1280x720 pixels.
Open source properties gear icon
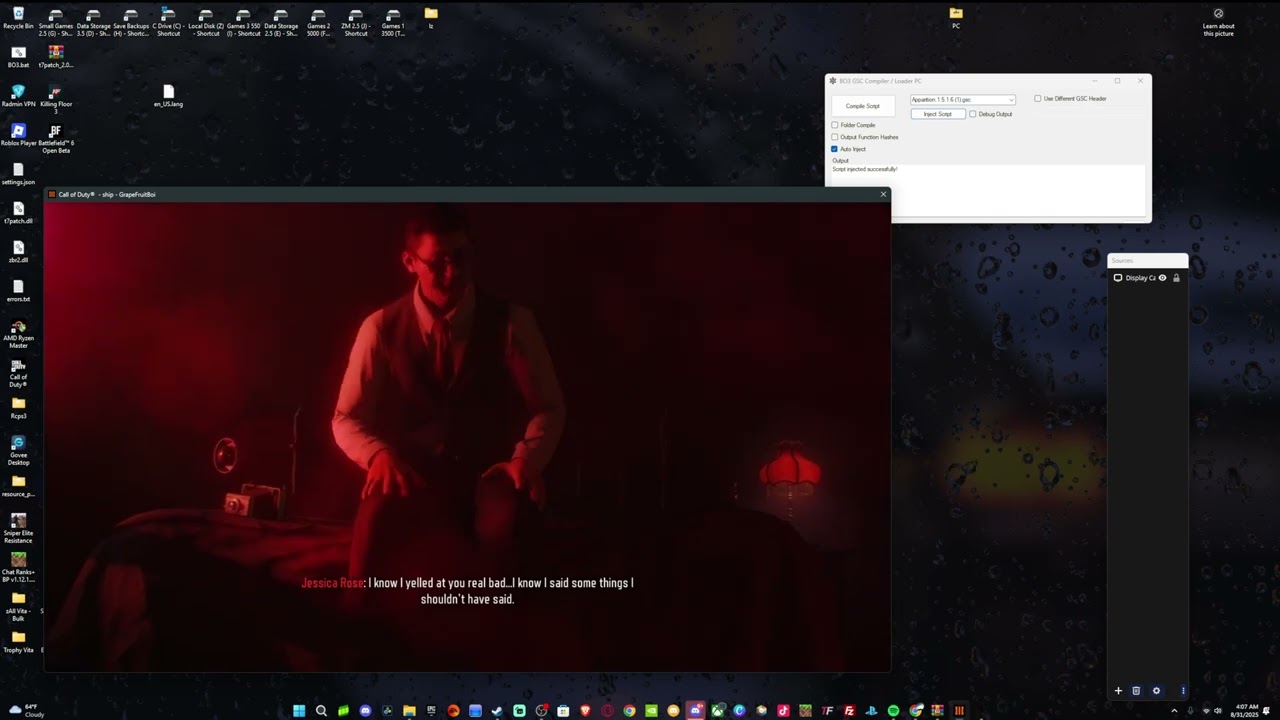tap(1156, 691)
